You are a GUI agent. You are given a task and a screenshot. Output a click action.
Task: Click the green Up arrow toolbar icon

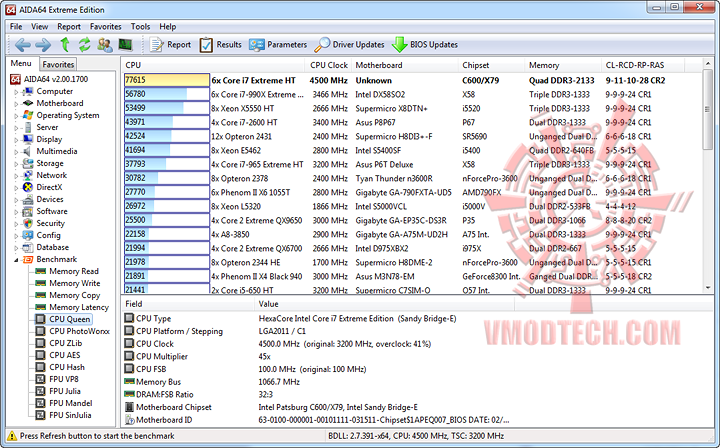65,45
